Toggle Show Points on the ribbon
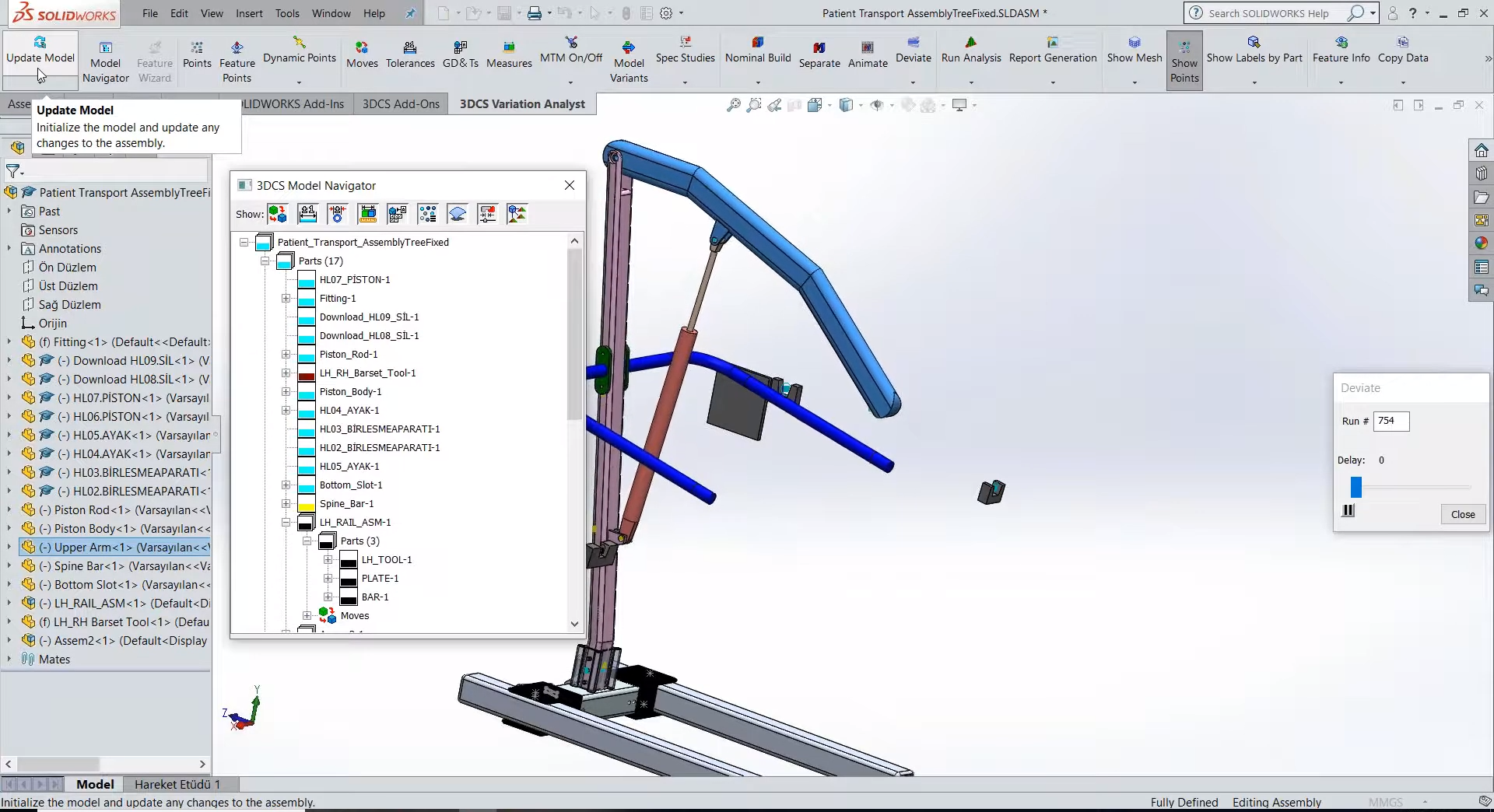Screen dimensions: 1494x812 coord(1184,60)
